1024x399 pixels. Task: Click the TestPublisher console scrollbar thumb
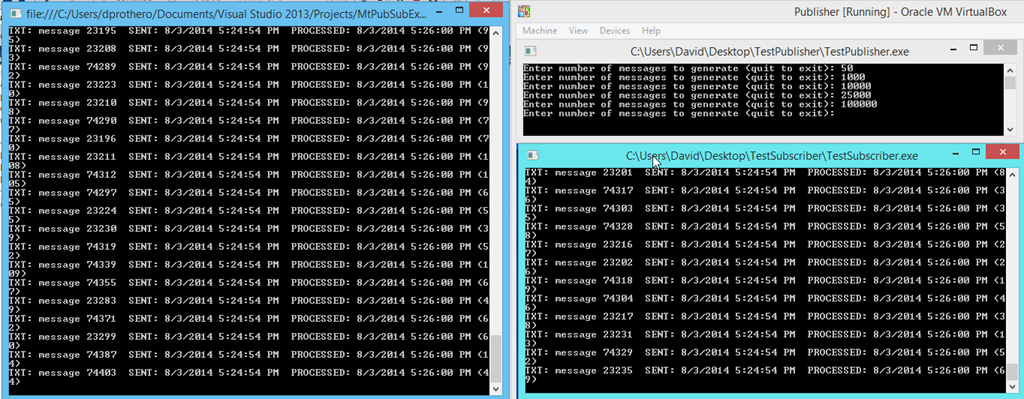(x=1011, y=83)
